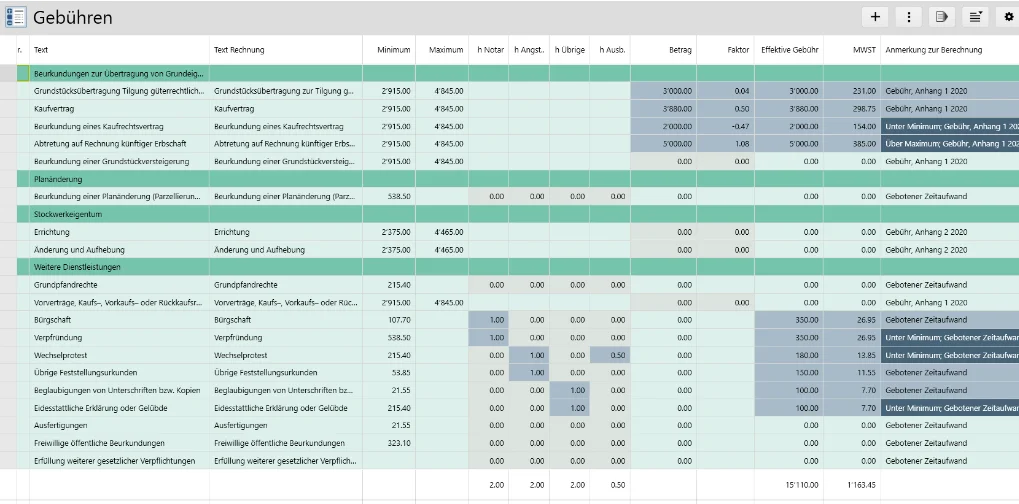Click the Faktor cell showing -0.47

(725, 127)
